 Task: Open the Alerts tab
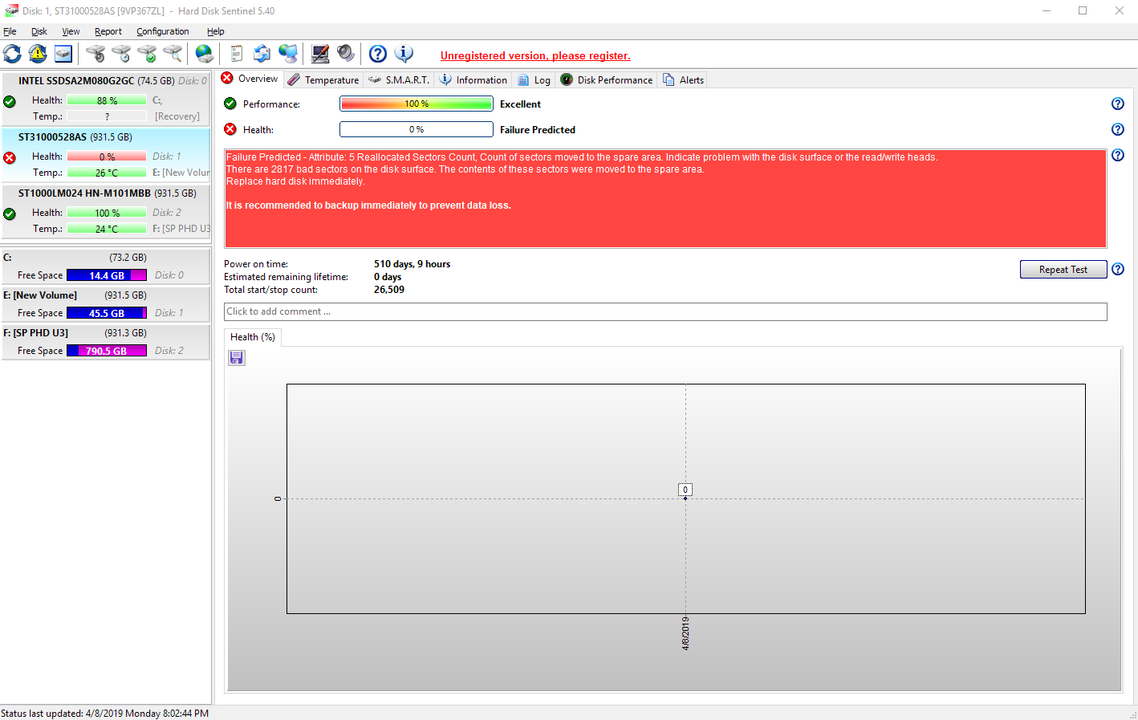pos(683,80)
